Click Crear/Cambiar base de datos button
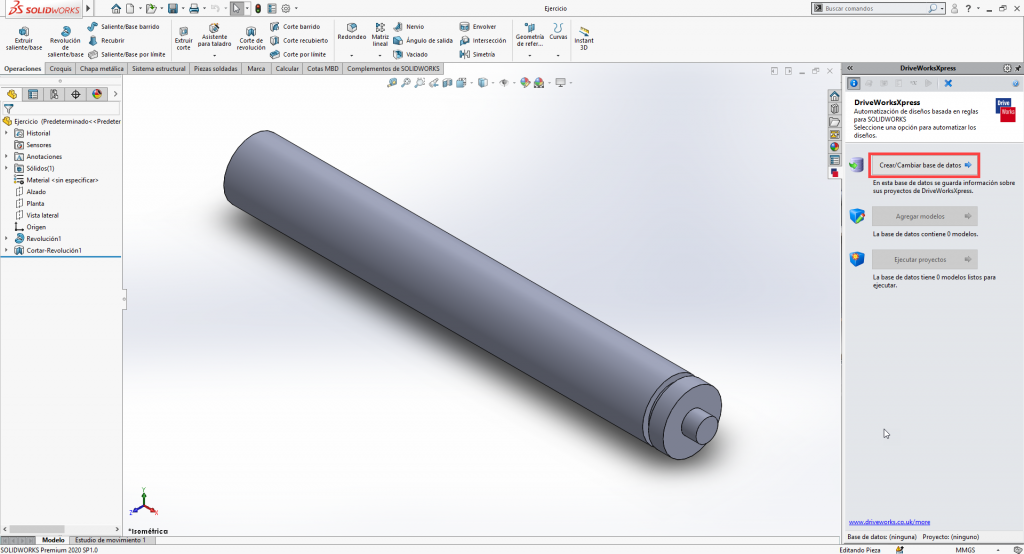 click(924, 164)
